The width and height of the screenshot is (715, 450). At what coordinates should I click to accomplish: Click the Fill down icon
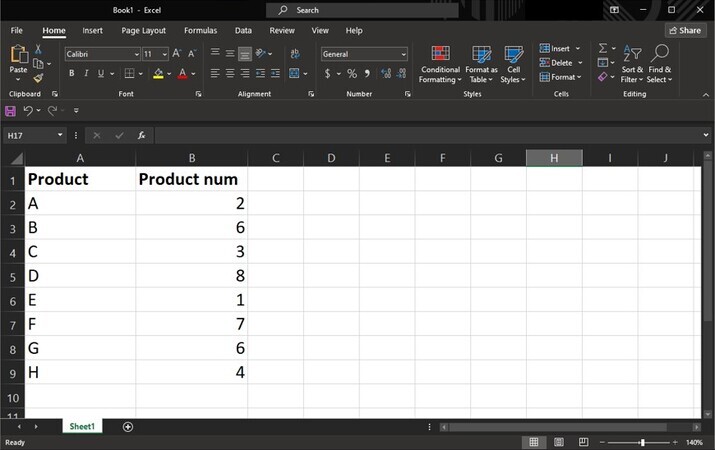pyautogui.click(x=603, y=62)
